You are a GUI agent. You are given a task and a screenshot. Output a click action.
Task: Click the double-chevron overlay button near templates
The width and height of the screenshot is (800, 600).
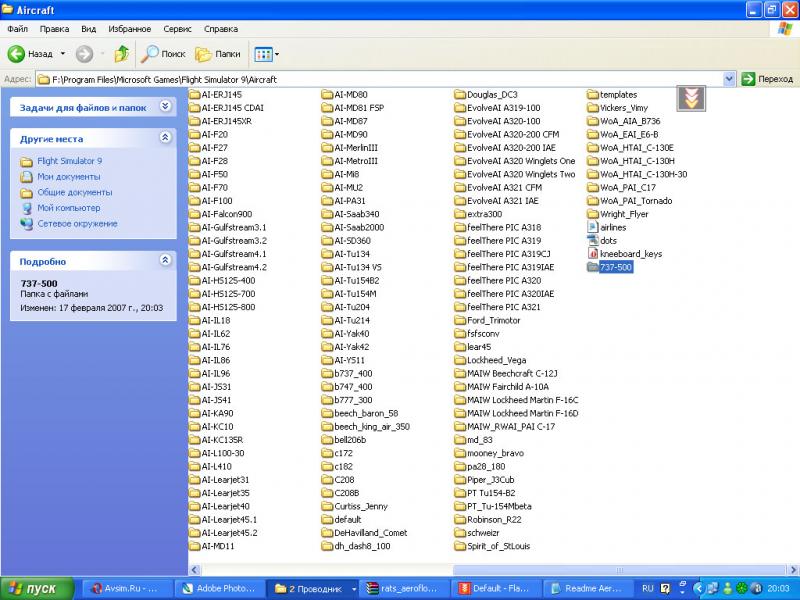691,98
